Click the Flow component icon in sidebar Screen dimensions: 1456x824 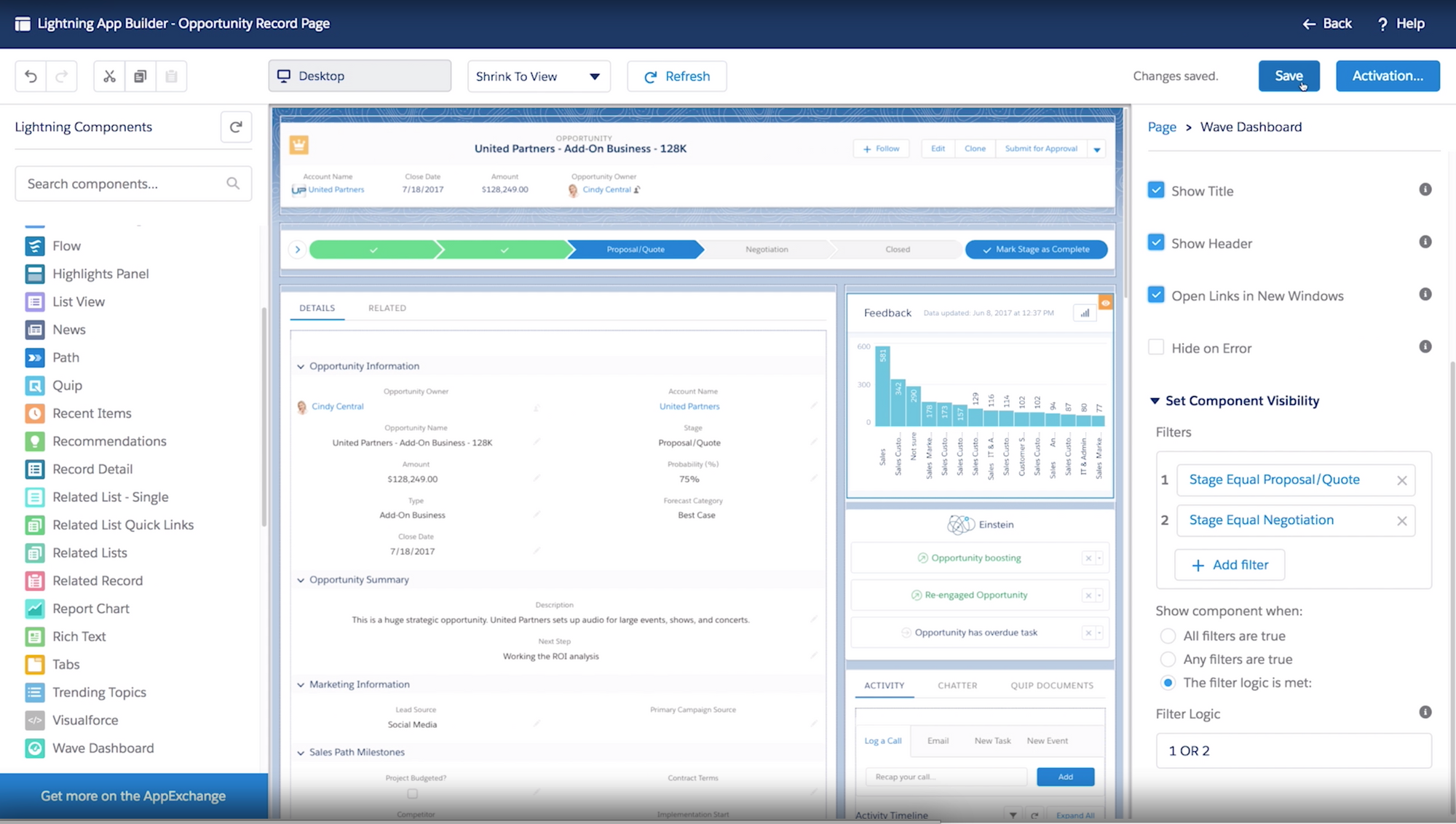34,245
